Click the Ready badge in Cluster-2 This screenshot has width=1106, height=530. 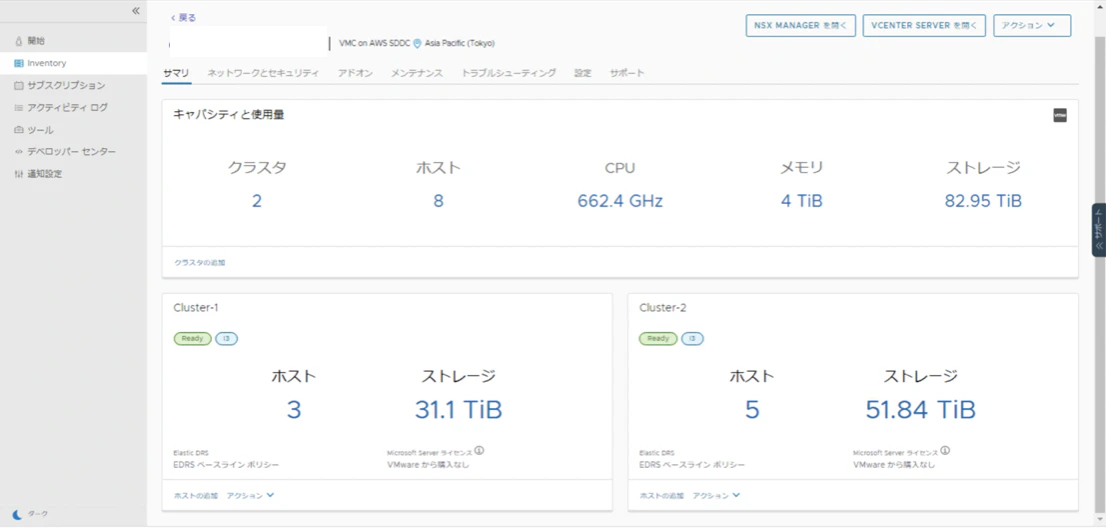click(x=657, y=339)
